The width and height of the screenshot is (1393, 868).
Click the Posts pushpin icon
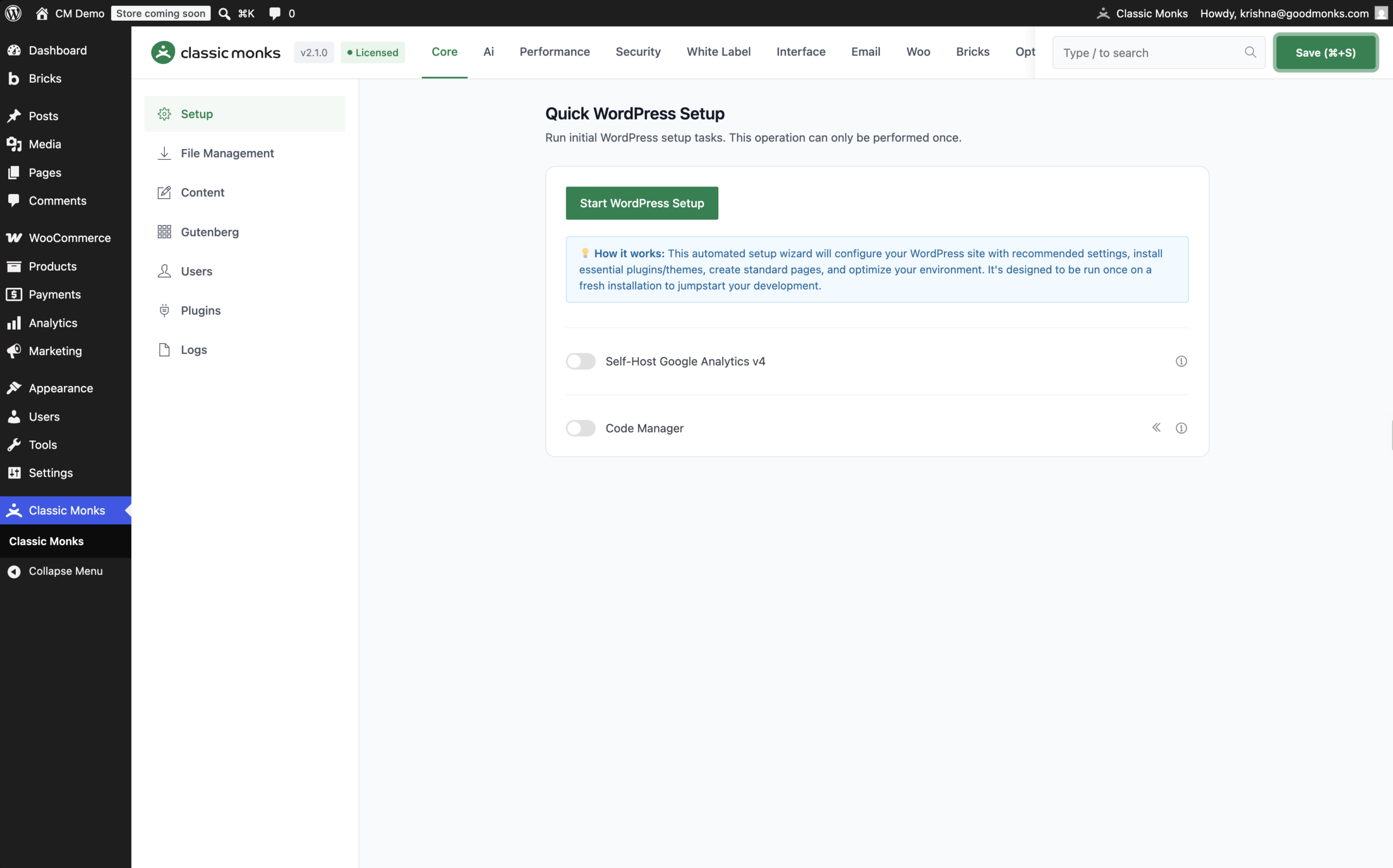(x=14, y=115)
